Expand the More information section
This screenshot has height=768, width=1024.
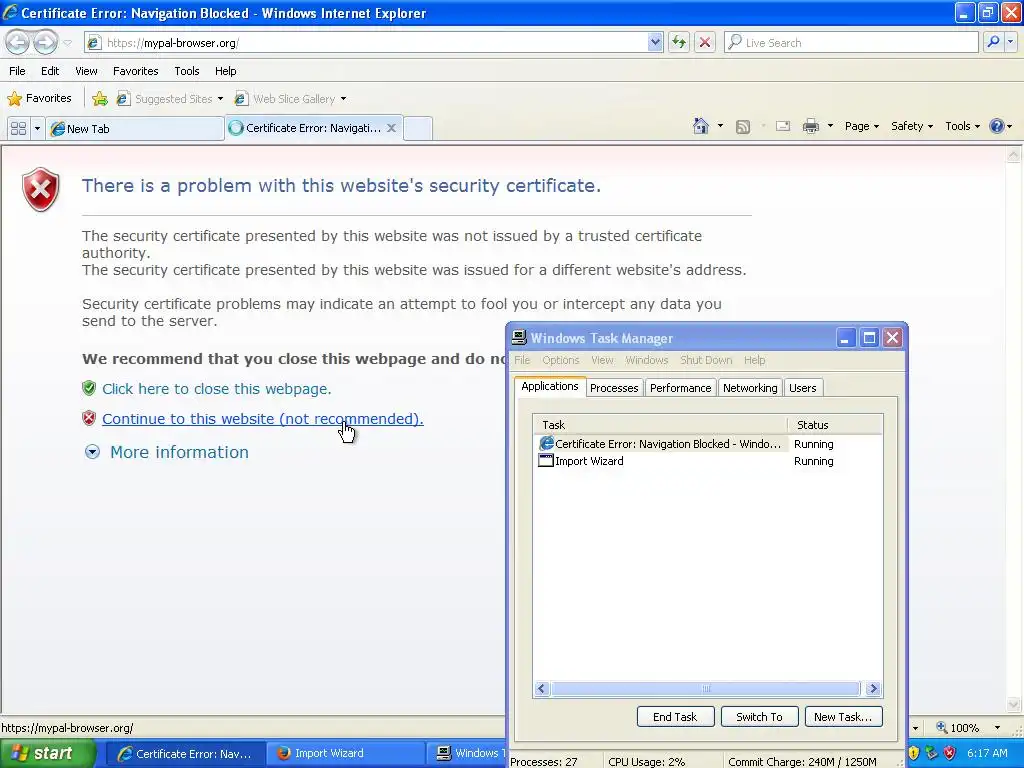click(x=167, y=452)
